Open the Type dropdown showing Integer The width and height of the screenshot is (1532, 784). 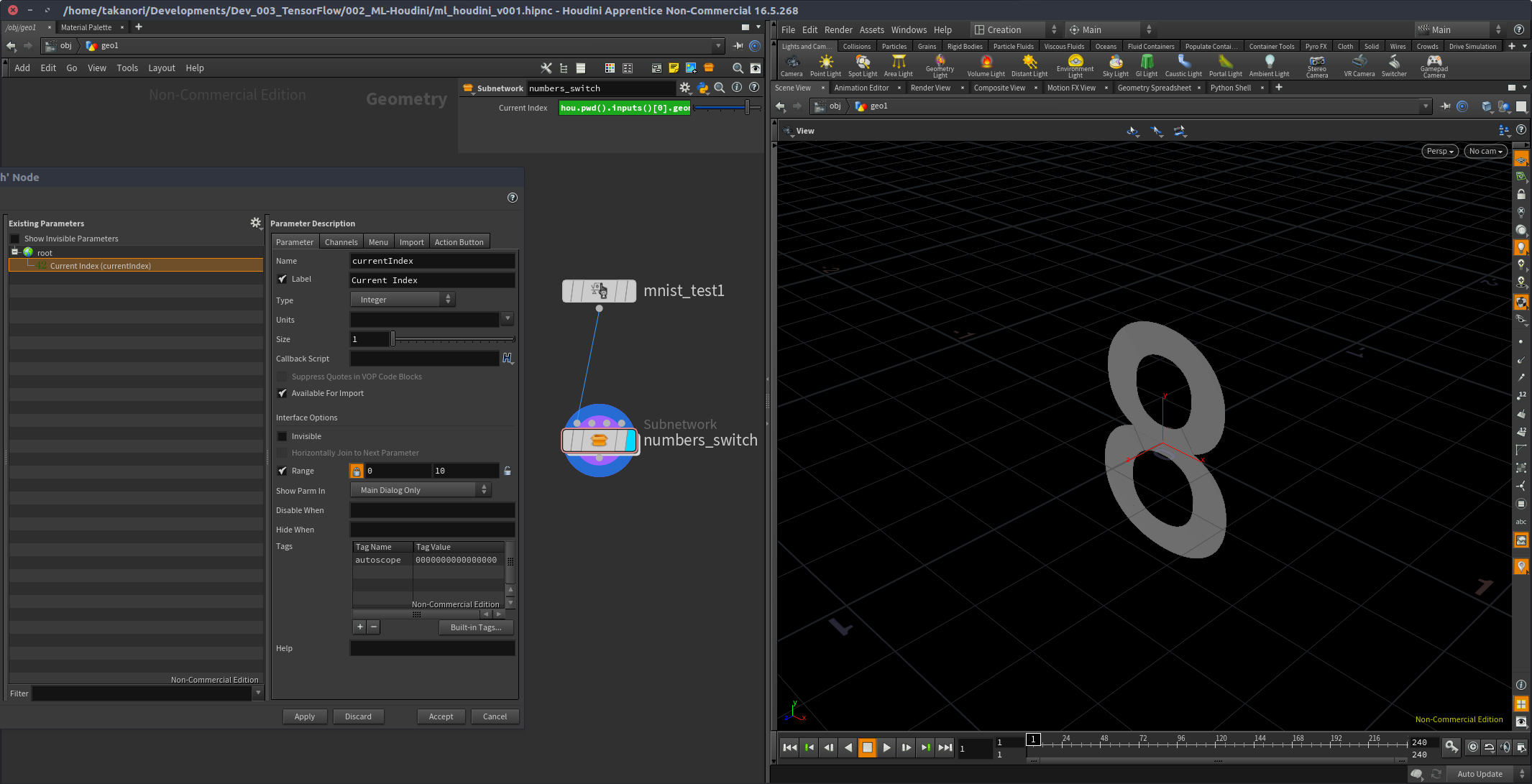click(x=403, y=300)
